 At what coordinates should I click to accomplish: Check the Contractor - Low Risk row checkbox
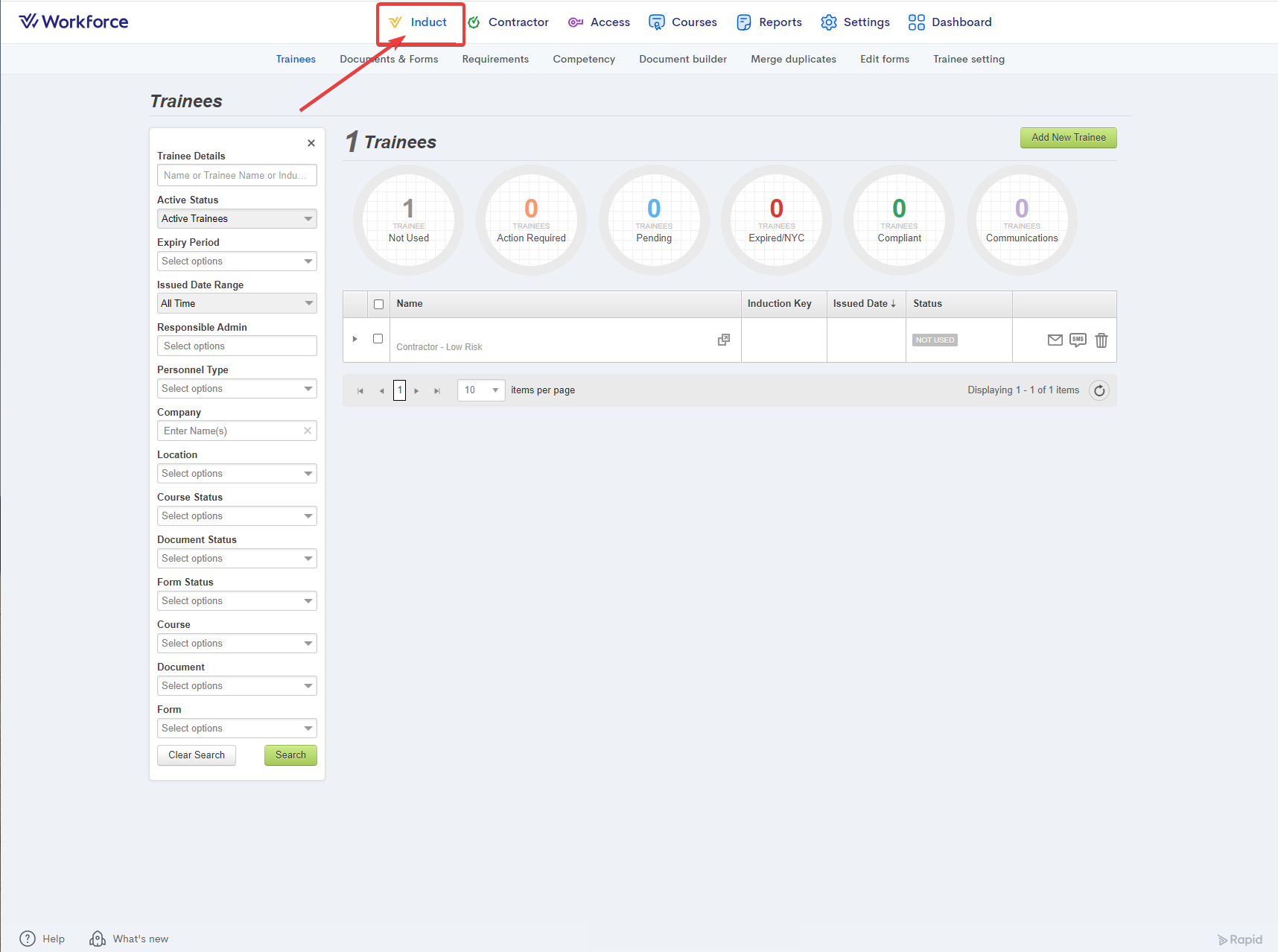[x=378, y=339]
